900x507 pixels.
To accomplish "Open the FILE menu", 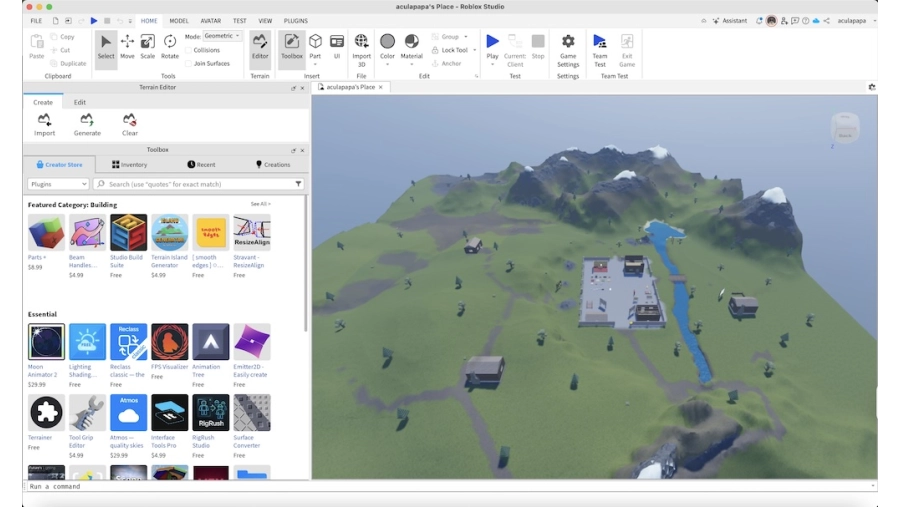I will [x=36, y=21].
